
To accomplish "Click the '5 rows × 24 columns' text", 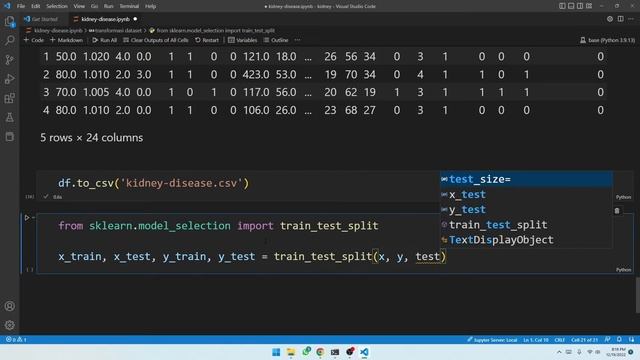I will click(x=91, y=138).
